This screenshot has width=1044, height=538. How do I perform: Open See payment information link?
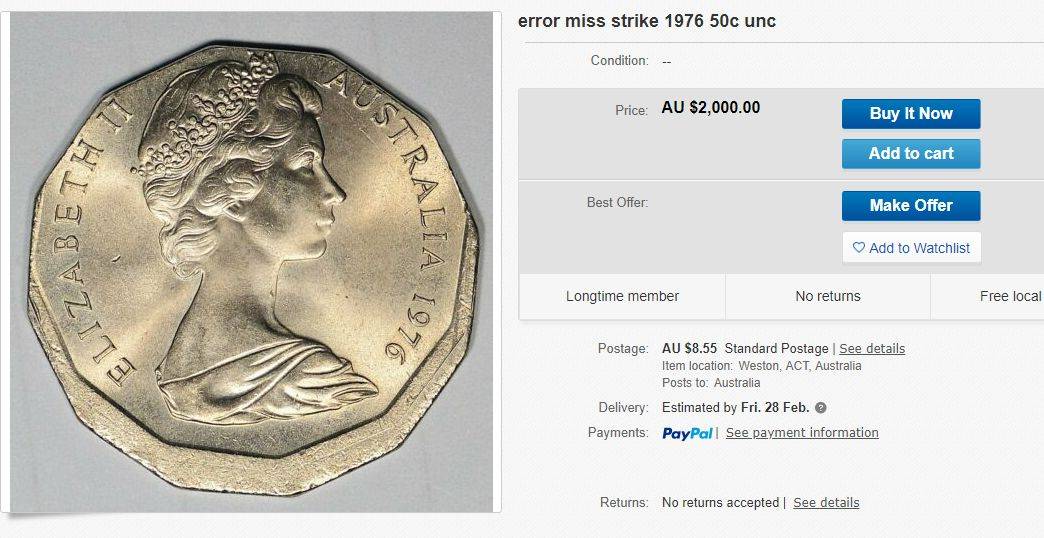(802, 433)
